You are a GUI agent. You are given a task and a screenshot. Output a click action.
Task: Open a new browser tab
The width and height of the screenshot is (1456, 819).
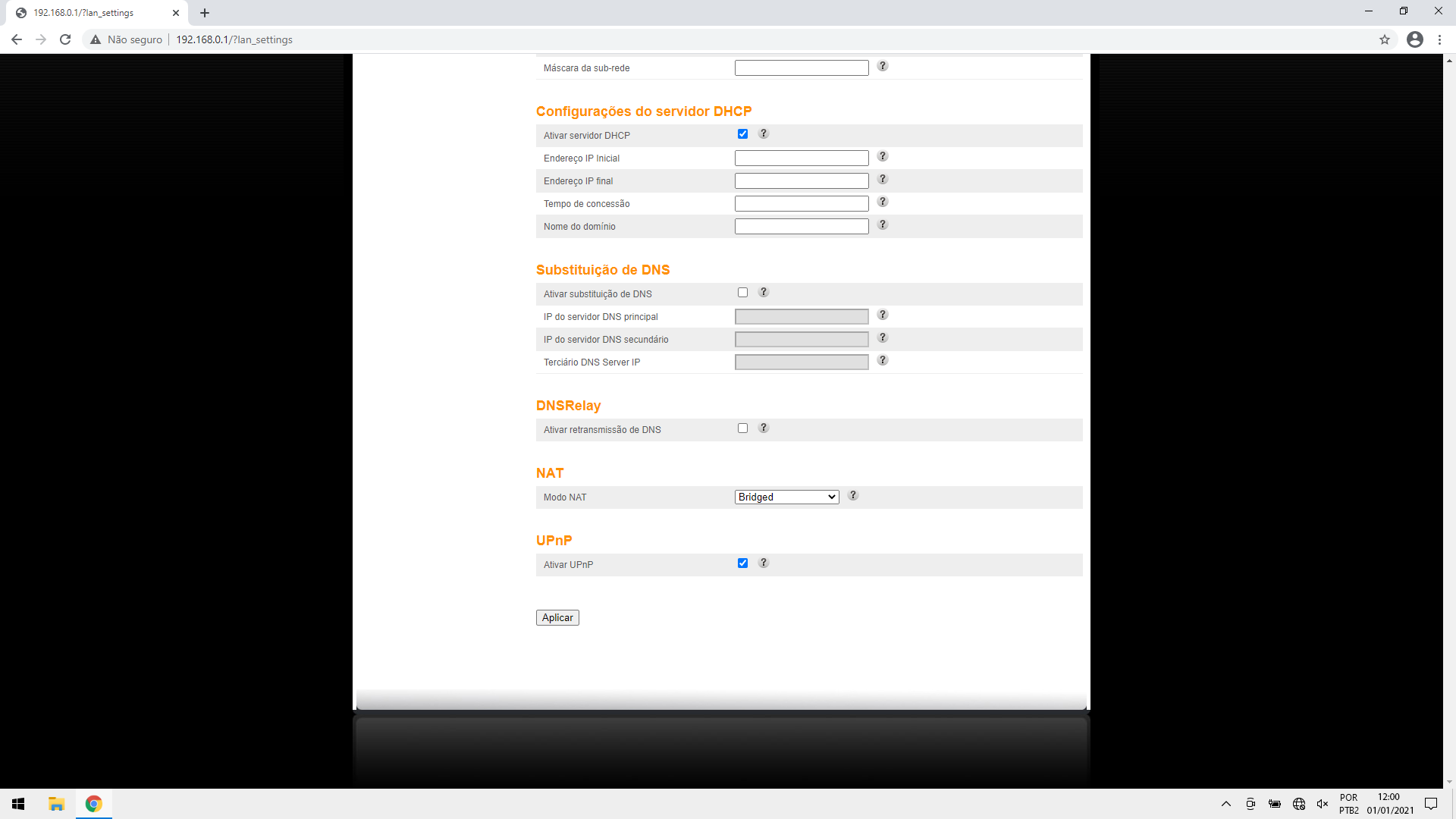click(x=205, y=13)
